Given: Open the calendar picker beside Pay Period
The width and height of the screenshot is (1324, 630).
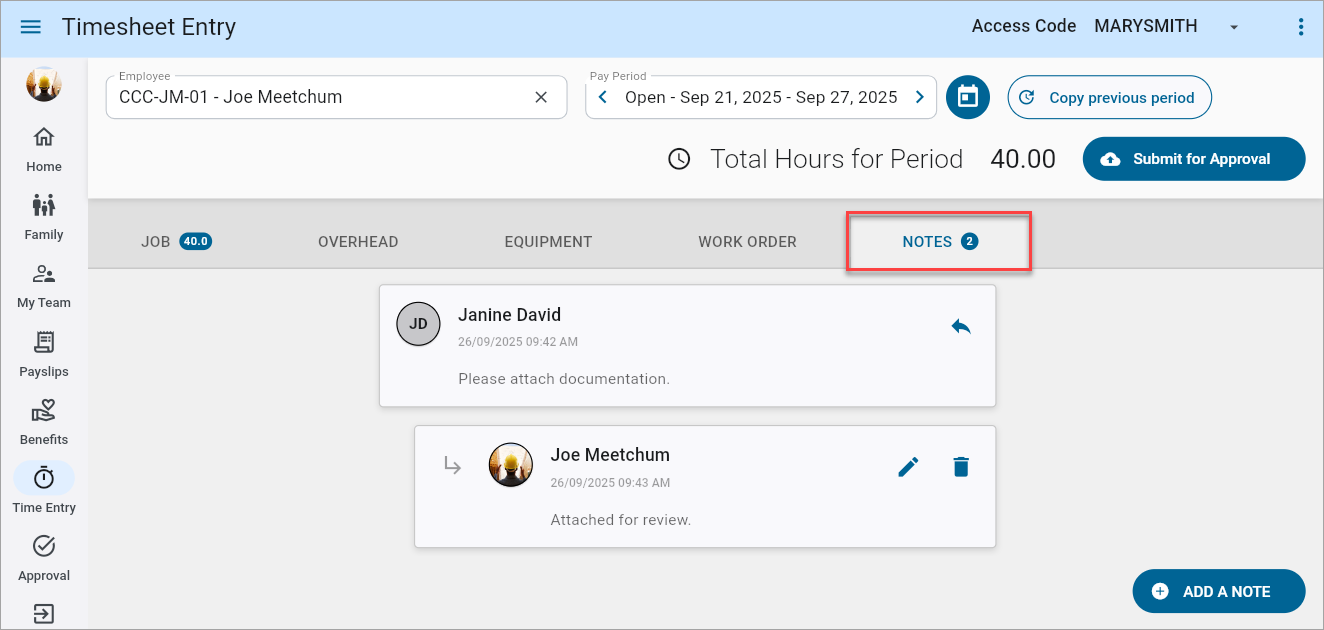Looking at the screenshot, I should pyautogui.click(x=967, y=97).
